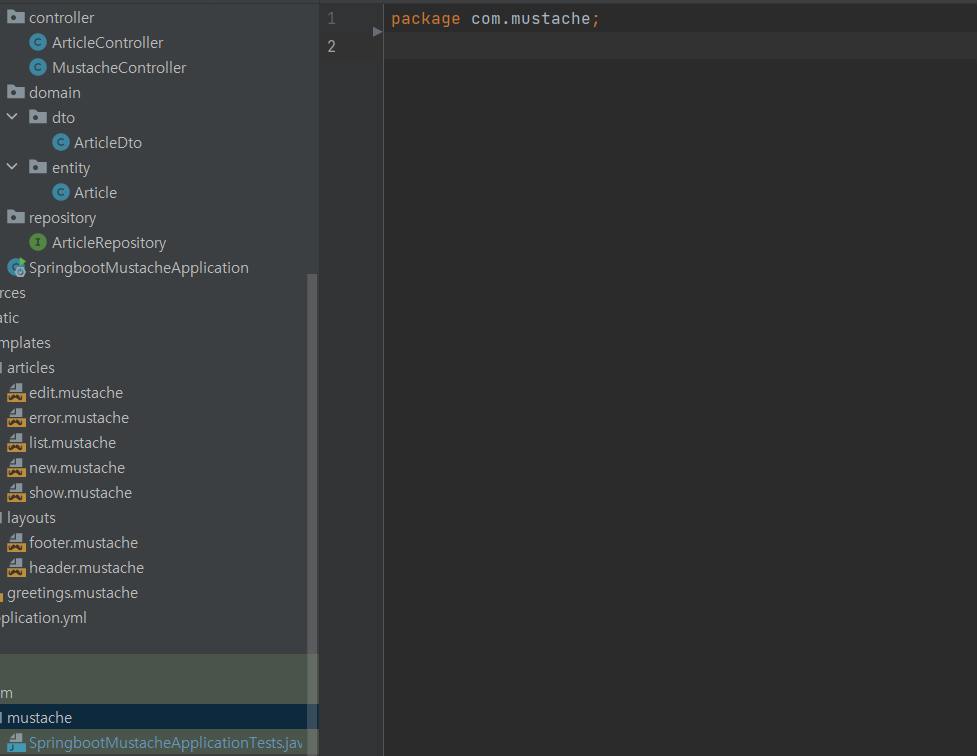Click the SpringbootMustacheApplicationTests file icon
This screenshot has height=756, width=977.
click(x=16, y=743)
